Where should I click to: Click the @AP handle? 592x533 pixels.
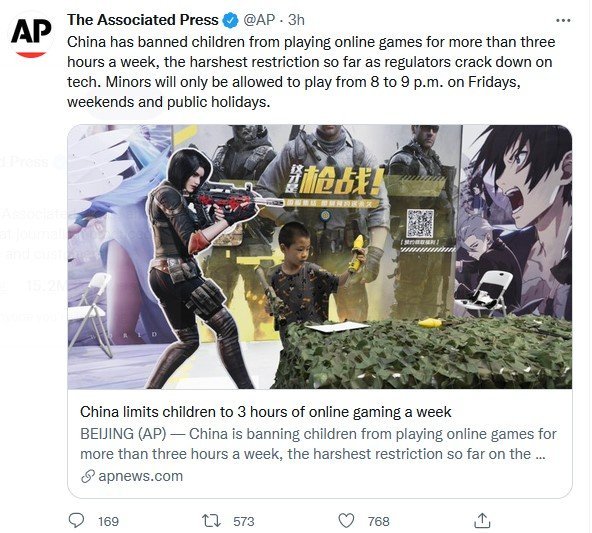(x=259, y=20)
